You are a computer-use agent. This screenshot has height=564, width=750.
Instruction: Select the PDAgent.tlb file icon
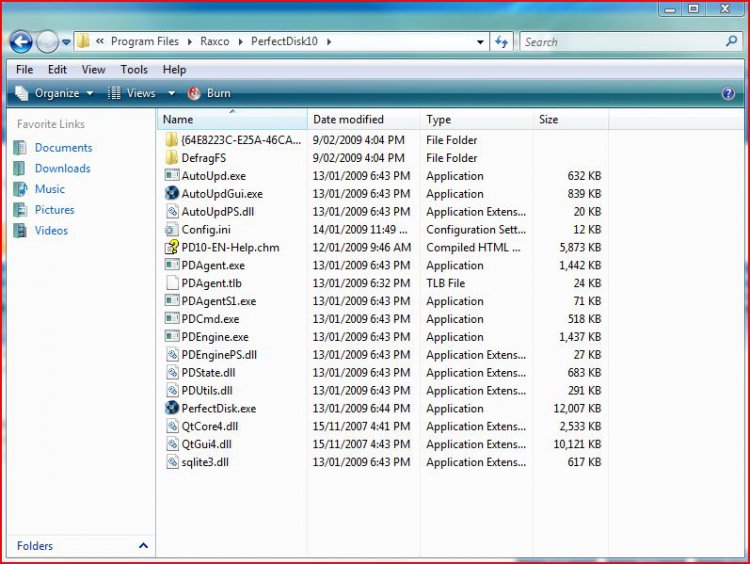pyautogui.click(x=172, y=283)
